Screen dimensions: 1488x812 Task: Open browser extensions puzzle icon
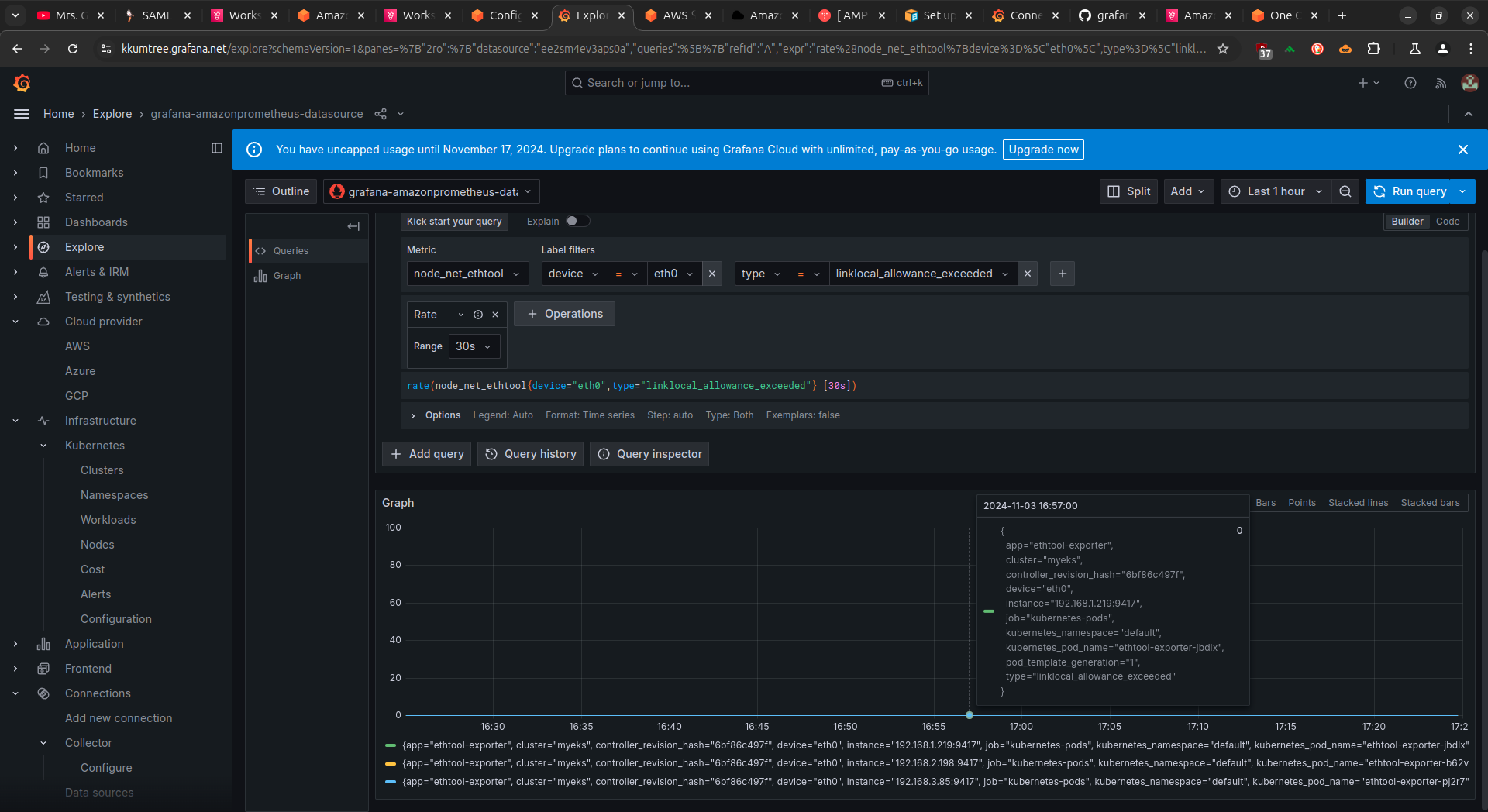point(1374,49)
